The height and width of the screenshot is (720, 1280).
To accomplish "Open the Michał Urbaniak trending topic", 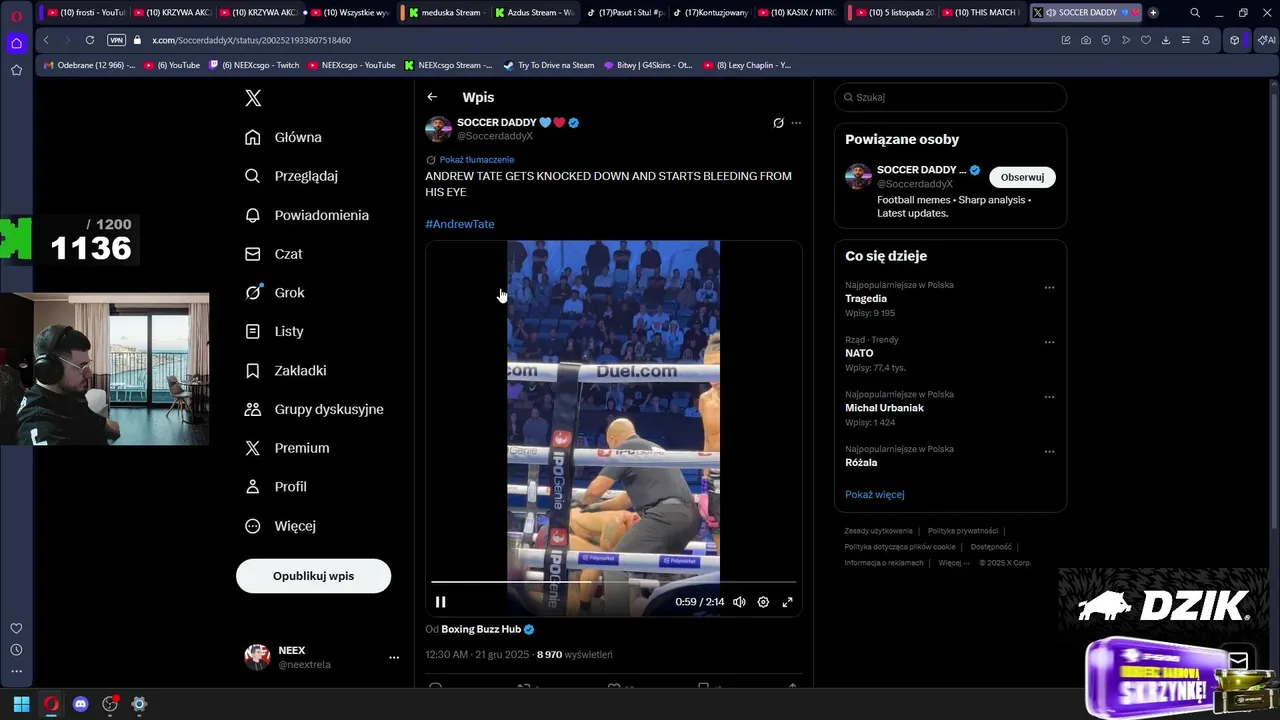I will tap(884, 408).
